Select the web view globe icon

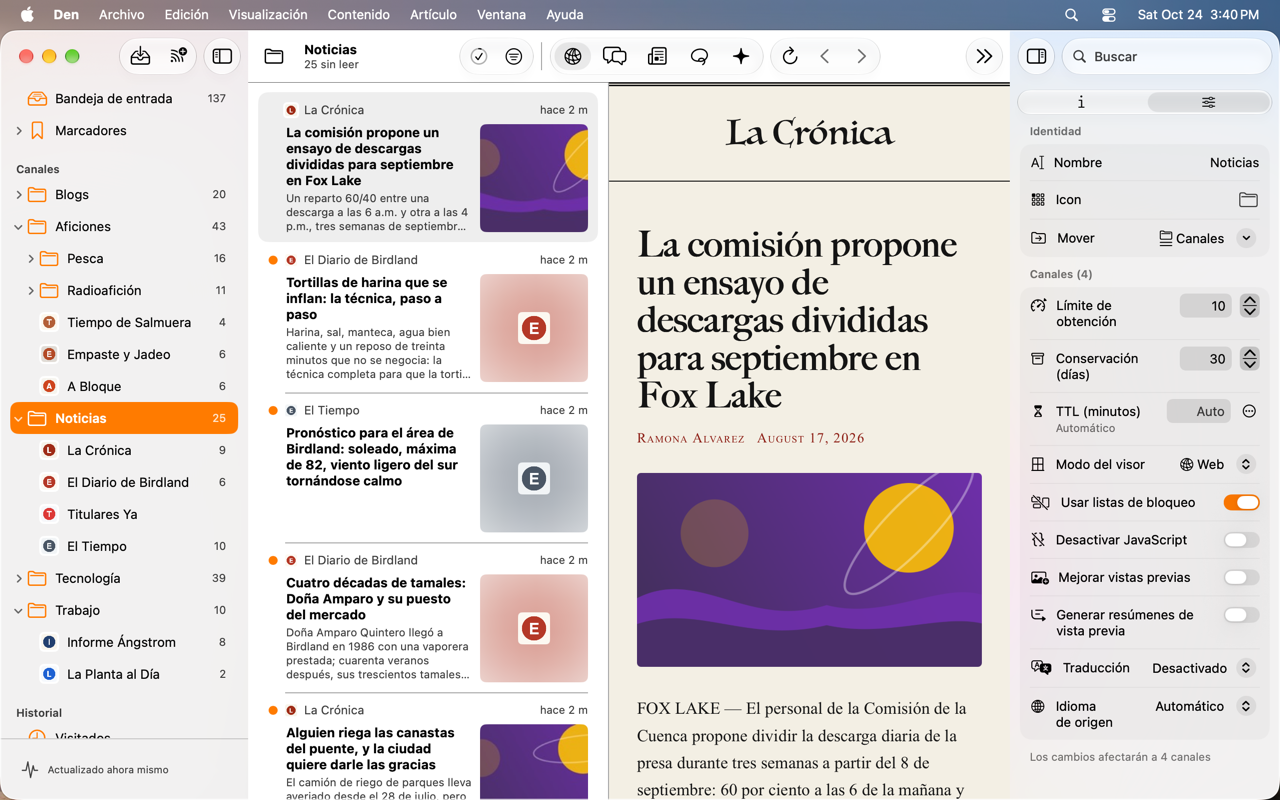[x=573, y=57]
